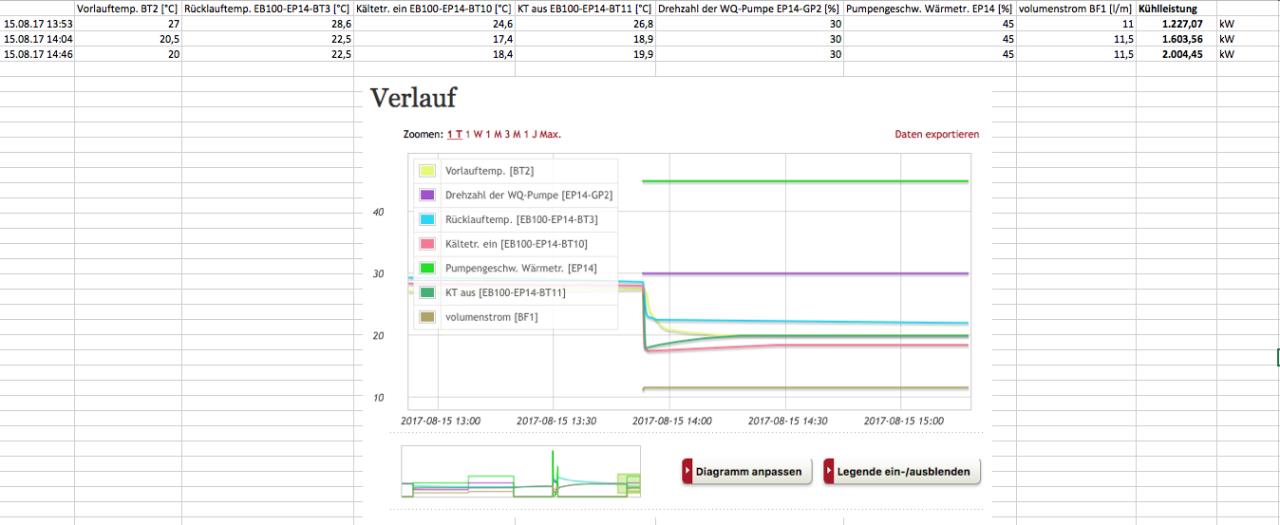The height and width of the screenshot is (525, 1280).
Task: Select the 1 M zoom option
Action: (494, 134)
